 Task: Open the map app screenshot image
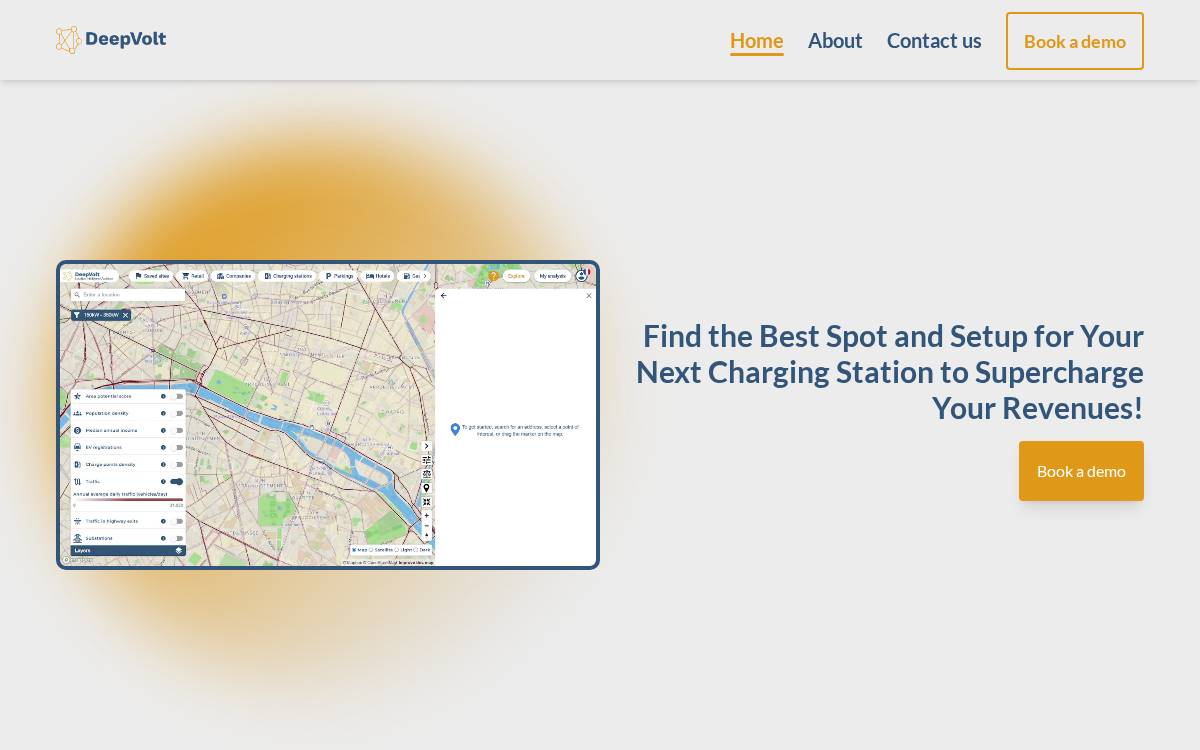(328, 415)
